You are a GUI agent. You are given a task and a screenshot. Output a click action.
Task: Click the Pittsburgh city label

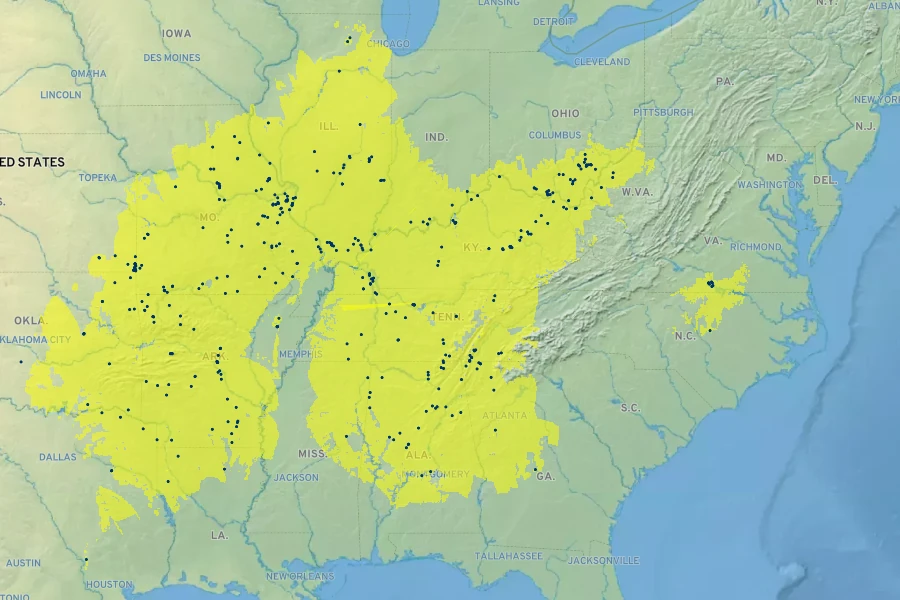click(x=663, y=112)
